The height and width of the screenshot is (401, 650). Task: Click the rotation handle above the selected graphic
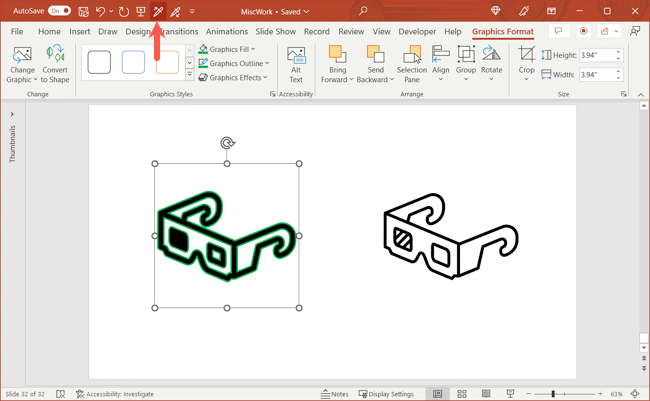(227, 143)
